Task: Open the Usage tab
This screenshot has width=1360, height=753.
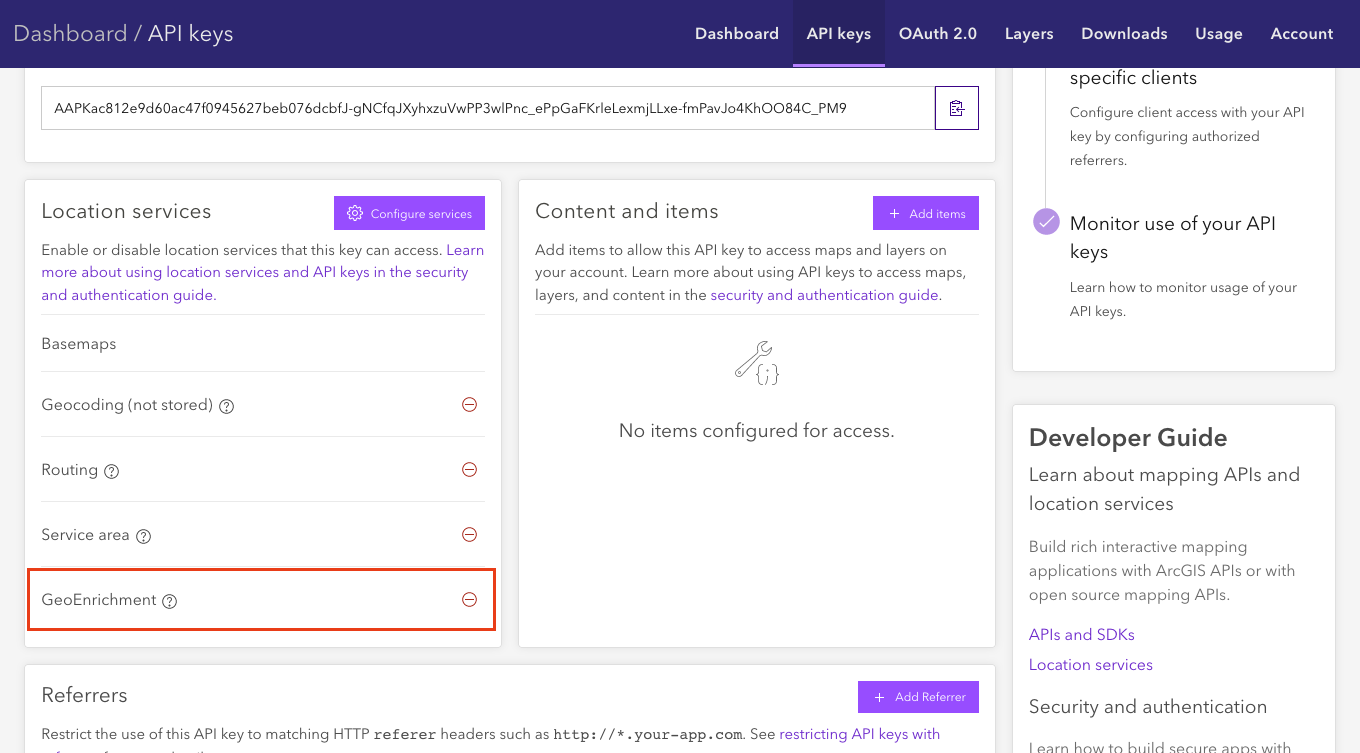Action: point(1219,33)
